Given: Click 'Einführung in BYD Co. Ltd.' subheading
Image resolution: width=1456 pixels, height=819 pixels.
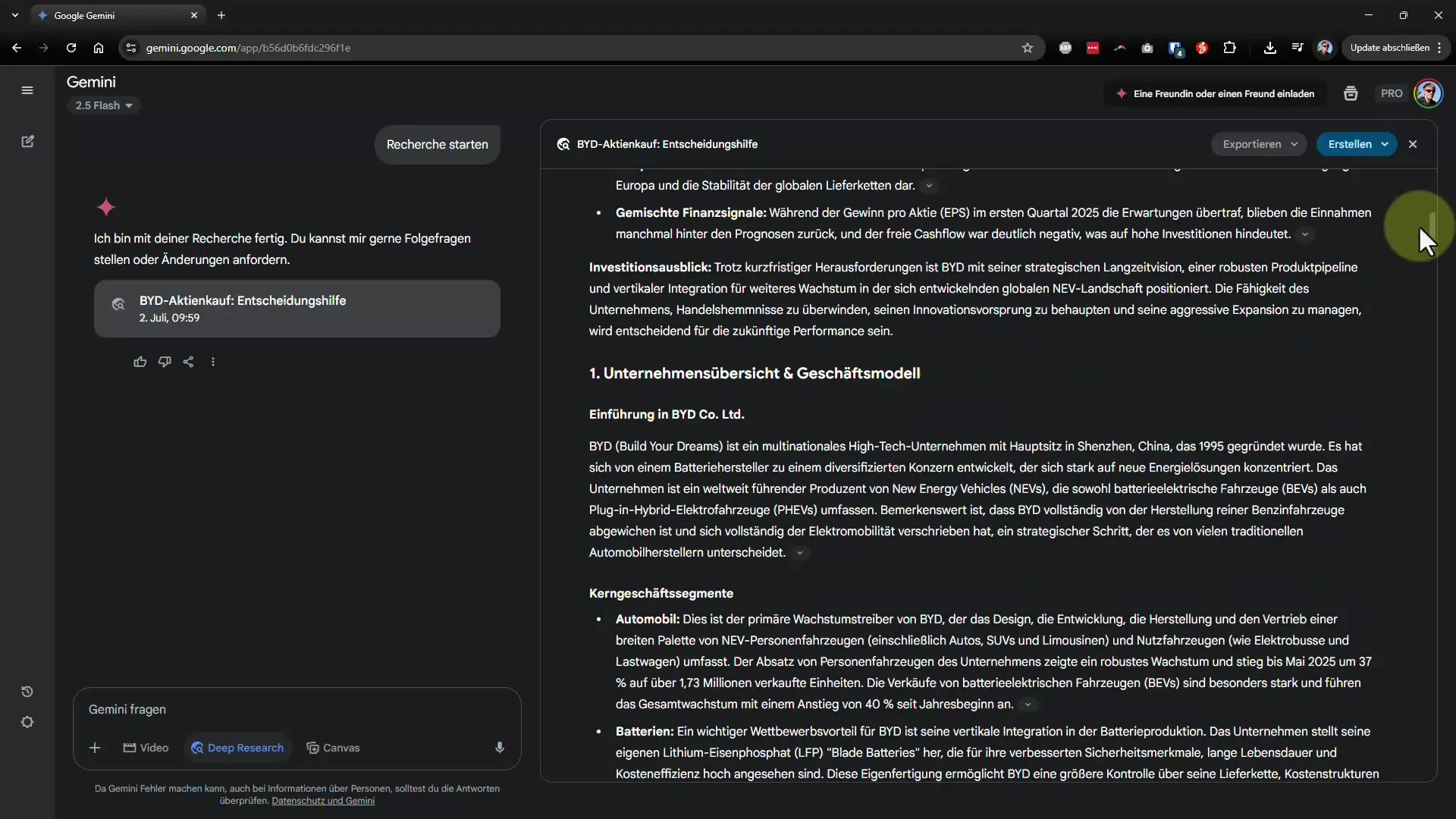Looking at the screenshot, I should (x=667, y=414).
